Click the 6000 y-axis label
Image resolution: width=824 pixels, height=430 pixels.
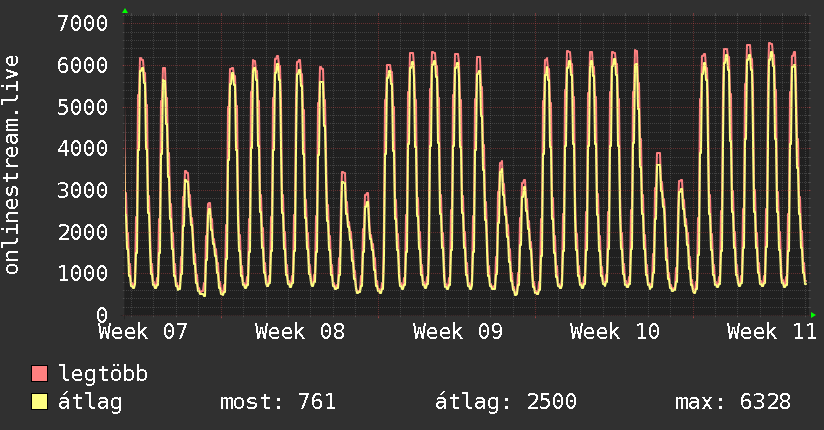83,65
